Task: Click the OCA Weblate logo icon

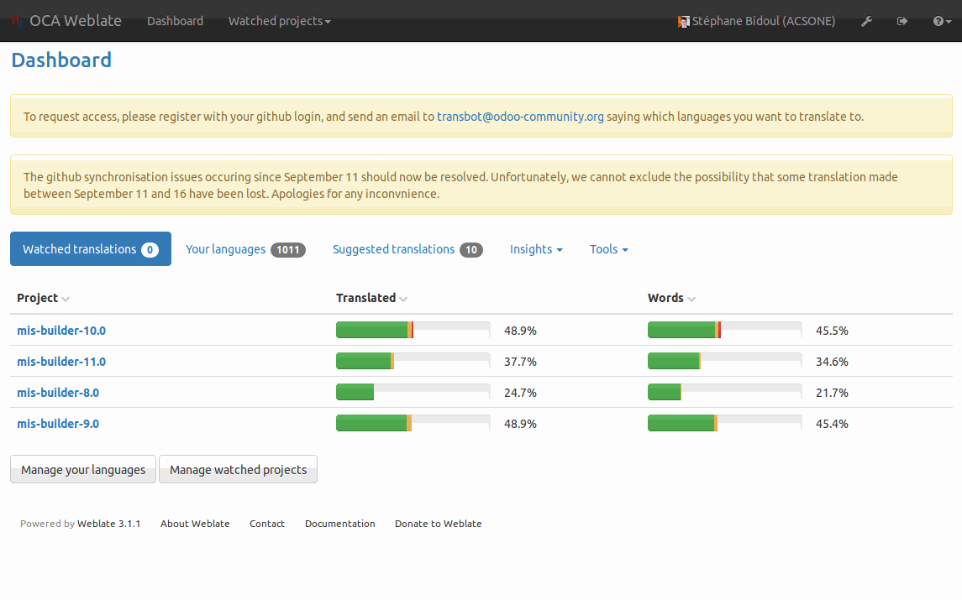Action: [16, 21]
